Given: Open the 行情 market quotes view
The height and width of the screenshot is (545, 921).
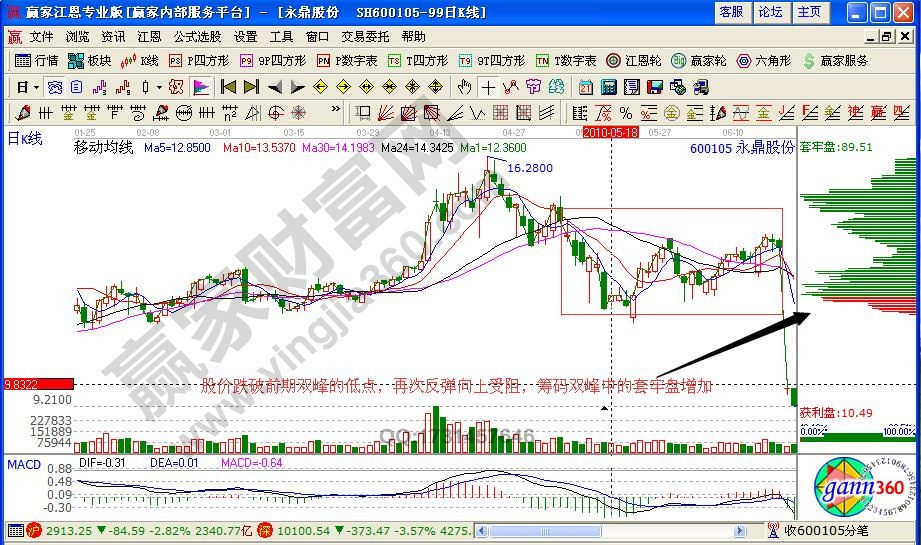Looking at the screenshot, I should click(x=38, y=60).
